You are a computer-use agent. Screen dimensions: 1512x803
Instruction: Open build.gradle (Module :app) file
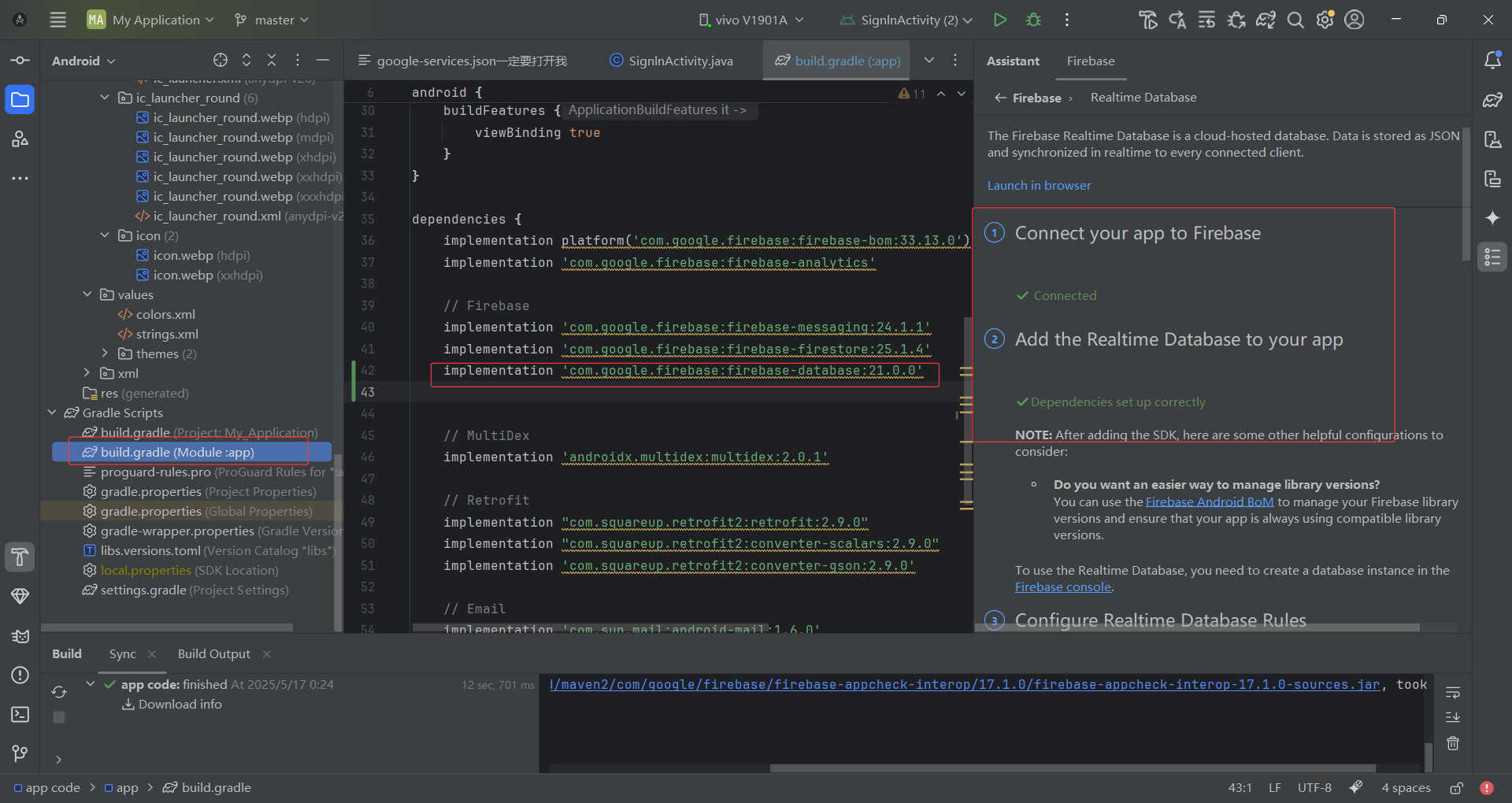coord(191,452)
